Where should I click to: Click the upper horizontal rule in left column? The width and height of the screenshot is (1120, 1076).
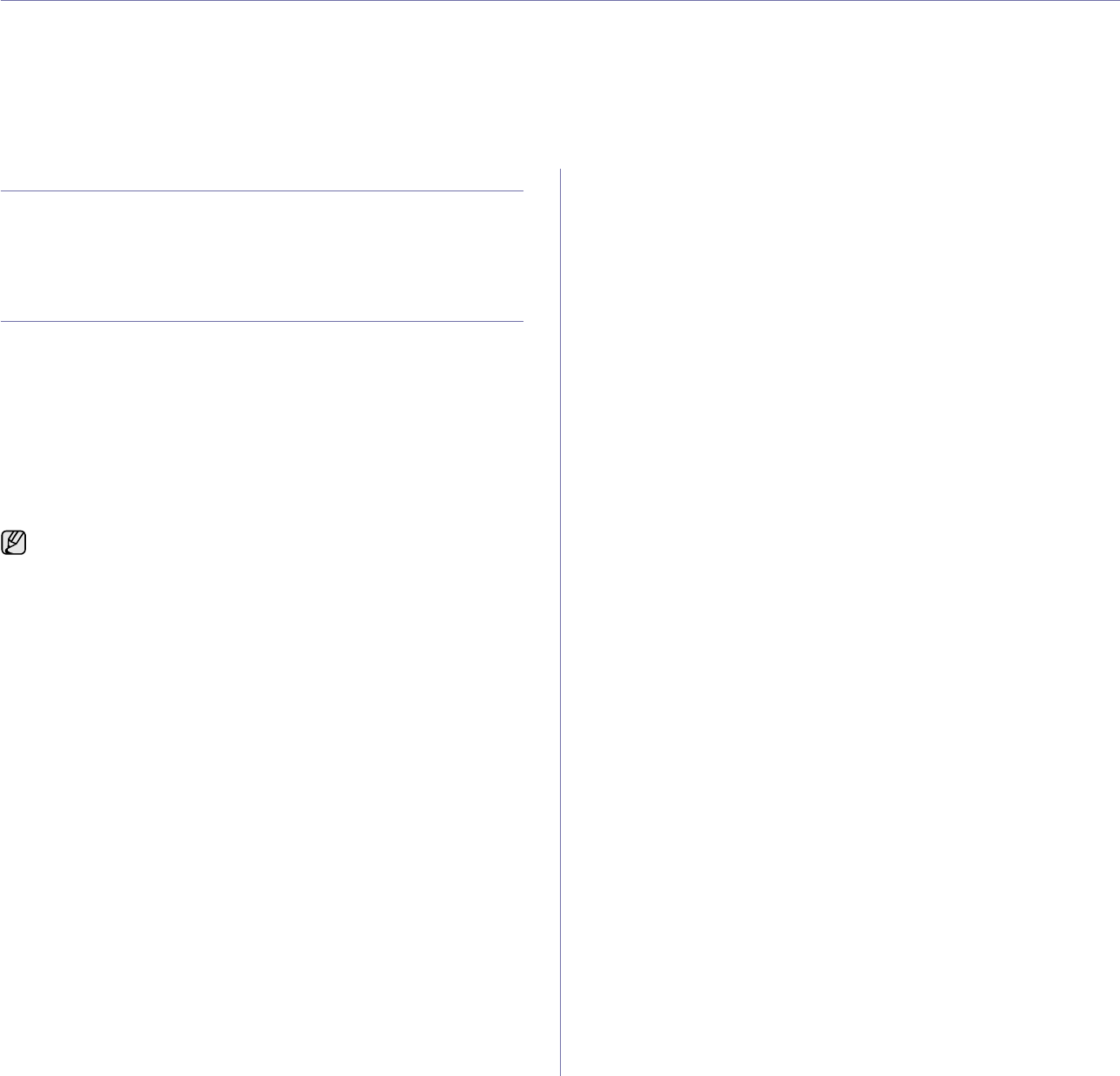(x=261, y=191)
